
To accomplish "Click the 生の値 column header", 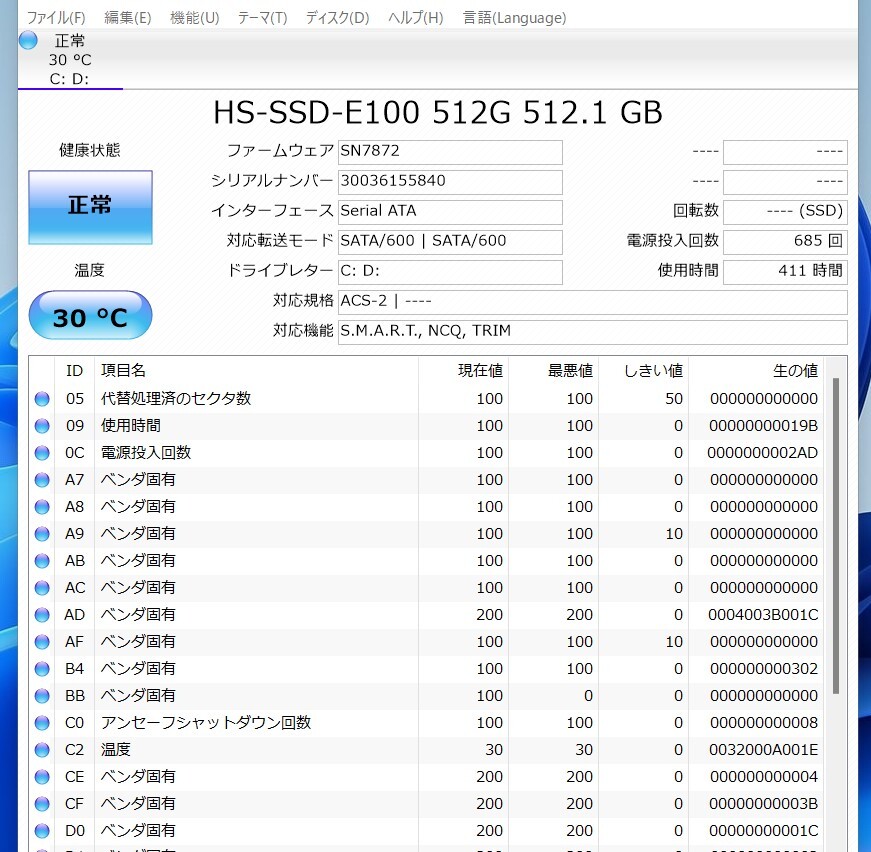I will point(795,371).
